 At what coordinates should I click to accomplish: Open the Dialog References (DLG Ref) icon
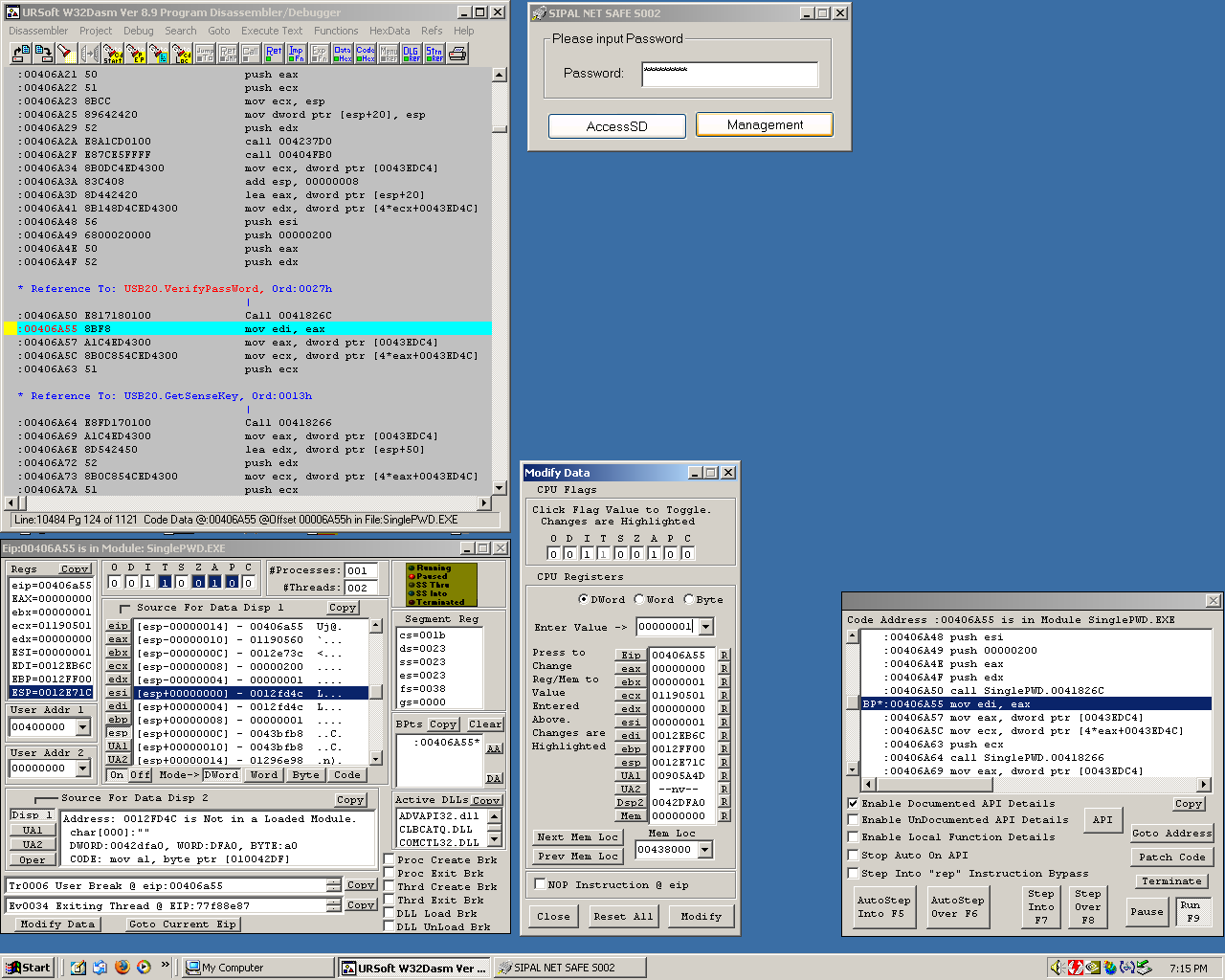click(x=412, y=54)
